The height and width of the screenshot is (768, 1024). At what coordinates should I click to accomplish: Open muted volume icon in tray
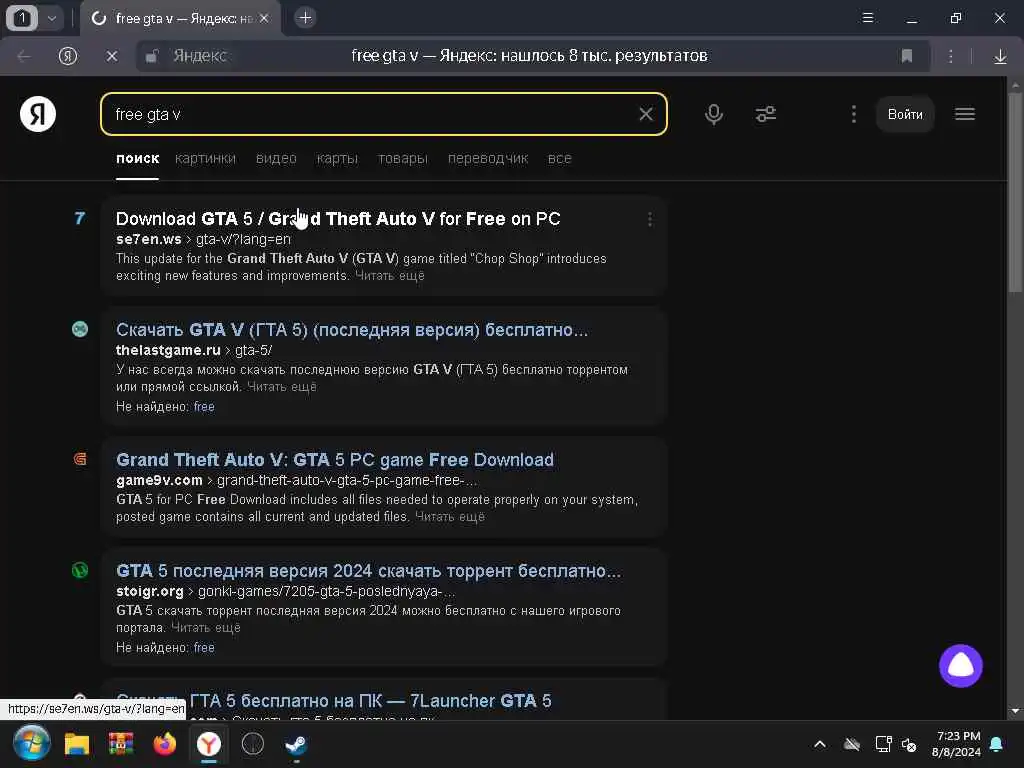tap(909, 744)
